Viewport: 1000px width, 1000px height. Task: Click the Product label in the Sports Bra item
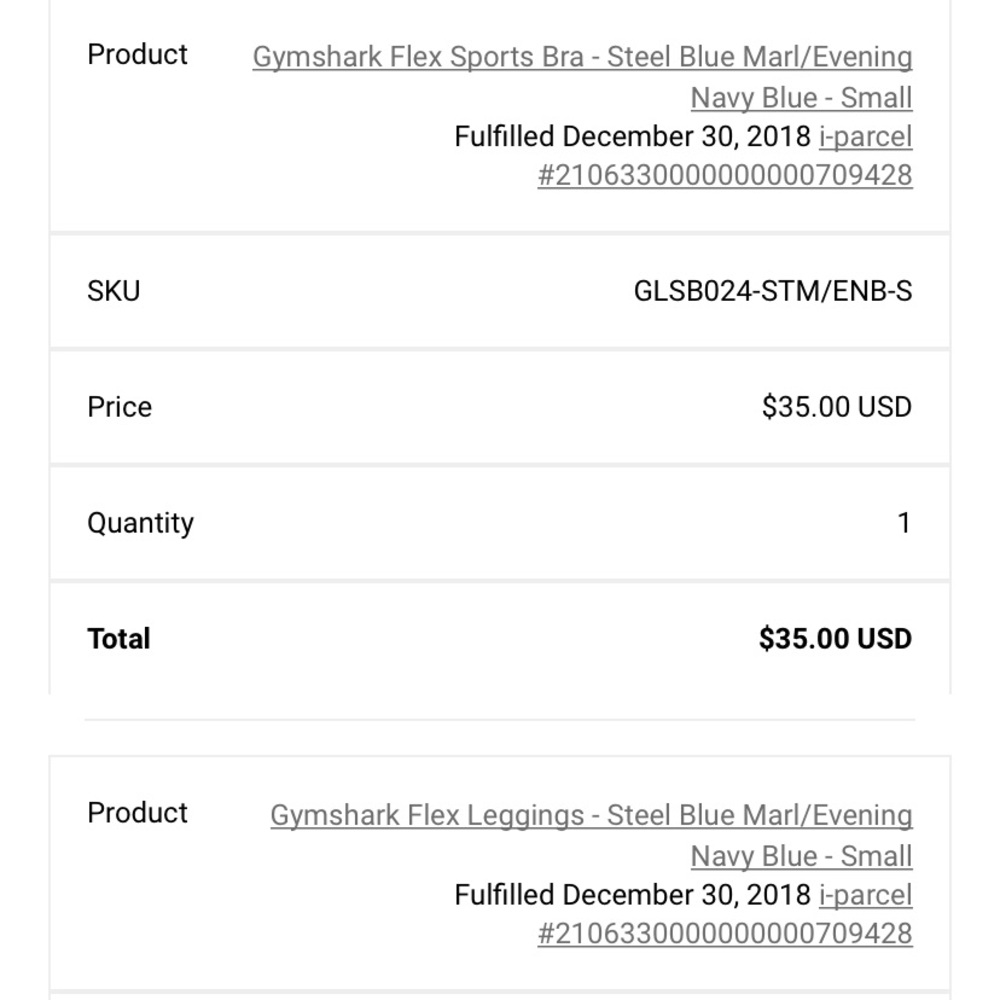137,54
